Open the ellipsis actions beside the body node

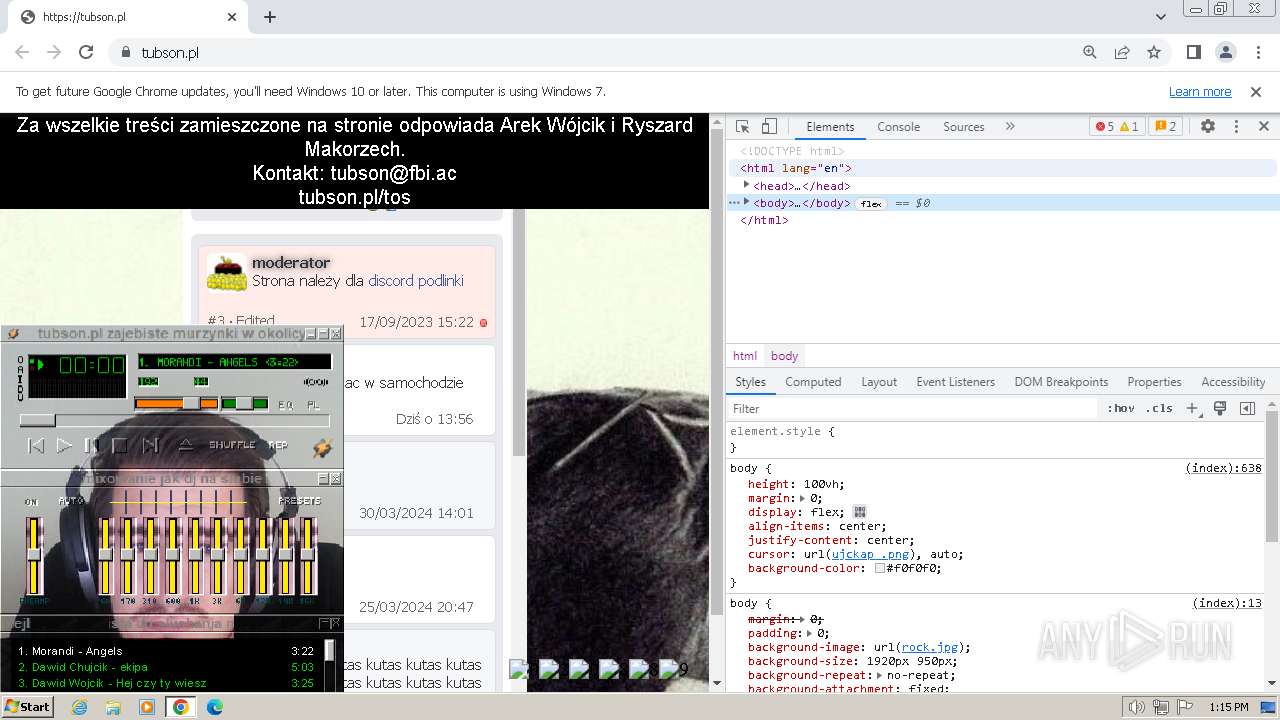point(734,202)
